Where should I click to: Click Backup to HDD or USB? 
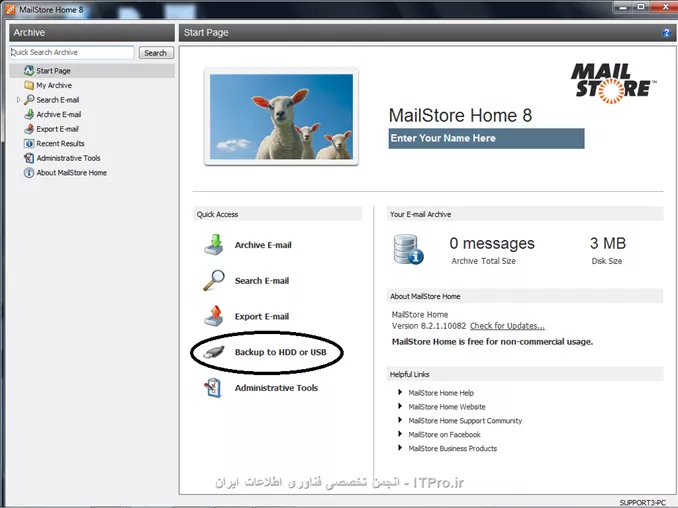click(281, 352)
